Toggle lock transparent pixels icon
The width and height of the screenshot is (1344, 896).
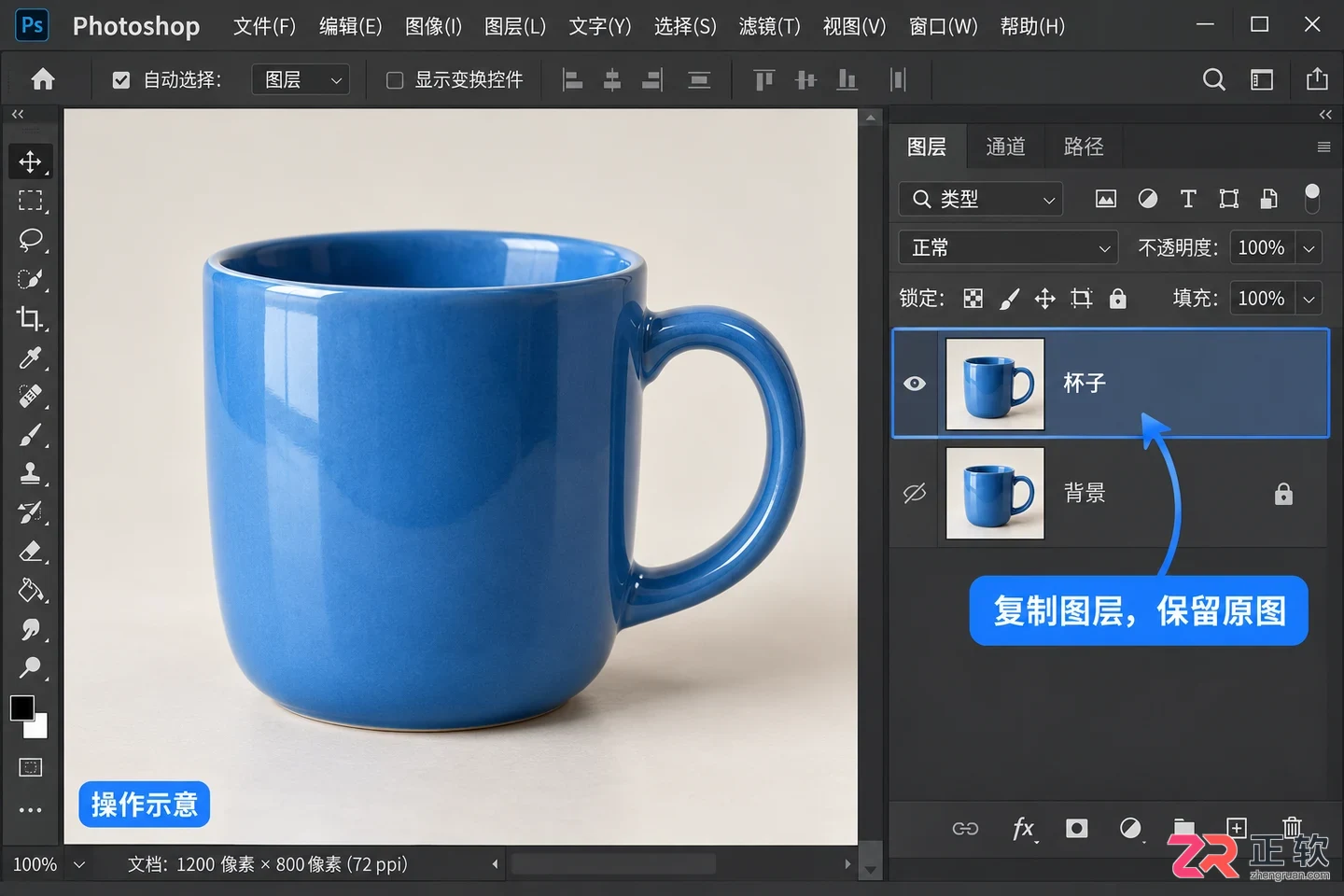point(973,299)
